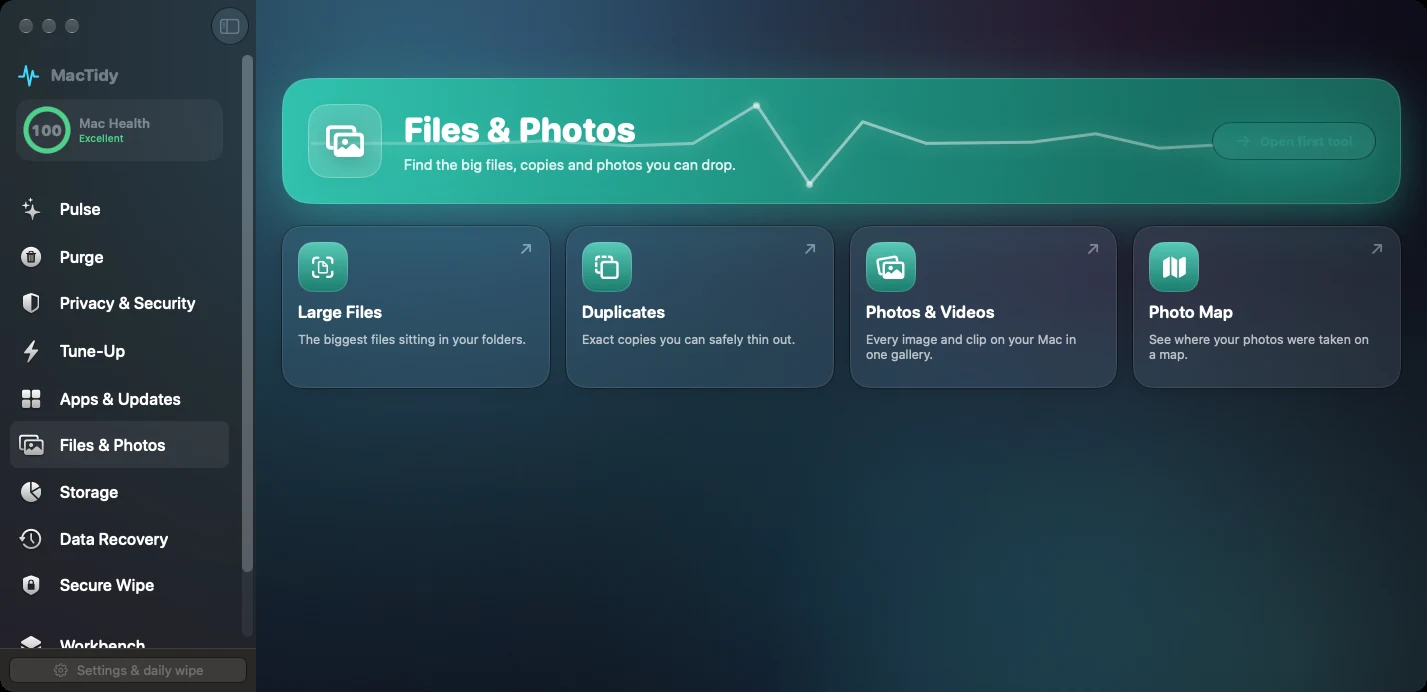1427x692 pixels.
Task: Click the Storage pie chart icon
Action: (x=31, y=492)
